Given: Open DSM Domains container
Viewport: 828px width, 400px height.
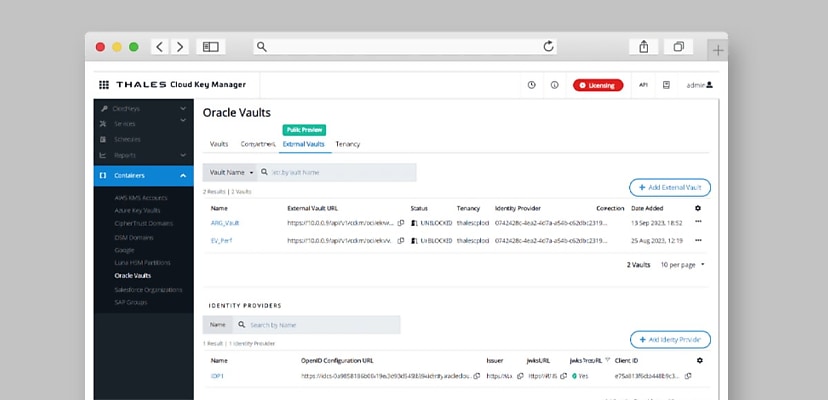Looking at the screenshot, I should 134,237.
